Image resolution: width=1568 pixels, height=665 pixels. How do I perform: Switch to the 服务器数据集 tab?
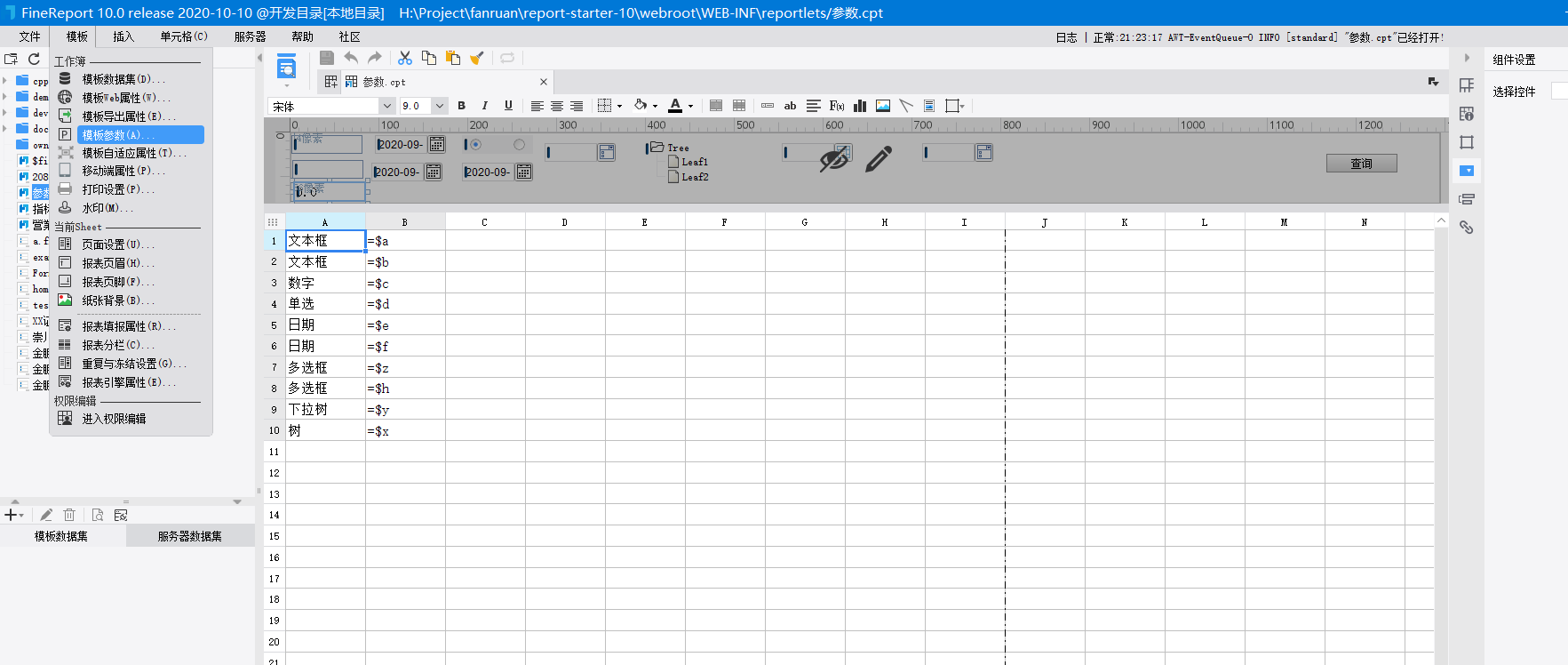click(x=190, y=536)
